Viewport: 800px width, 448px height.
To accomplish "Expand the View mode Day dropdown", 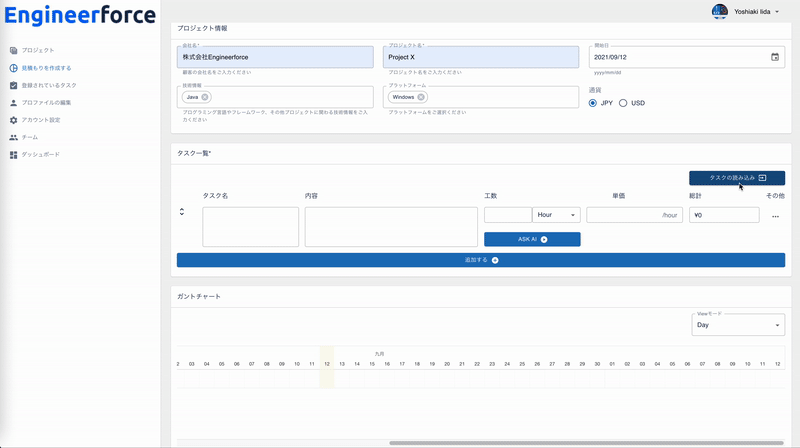I will pyautogui.click(x=738, y=325).
